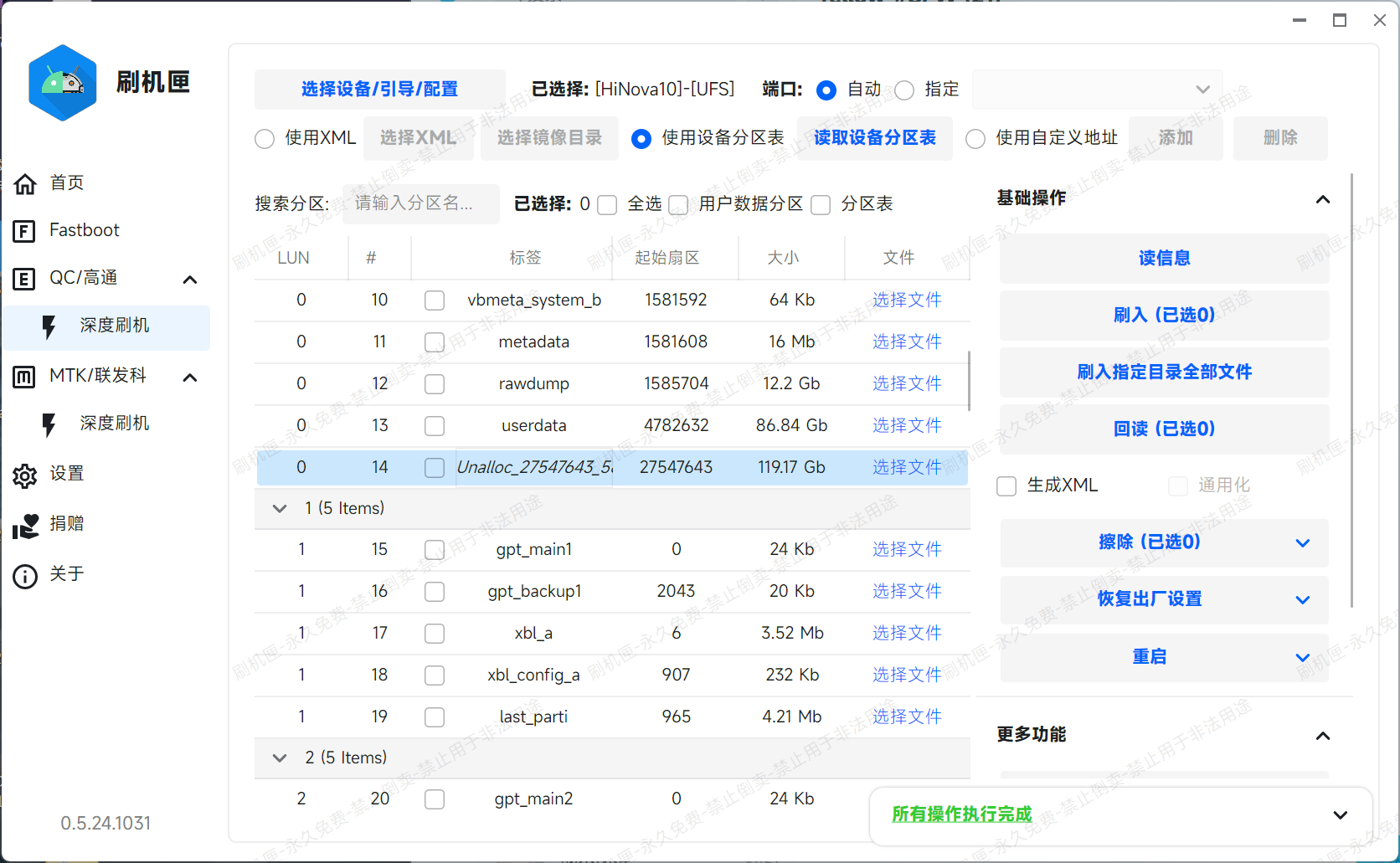Screen dimensions: 1400x863
Task: Collapse the 更多功能 section
Action: [1323, 736]
